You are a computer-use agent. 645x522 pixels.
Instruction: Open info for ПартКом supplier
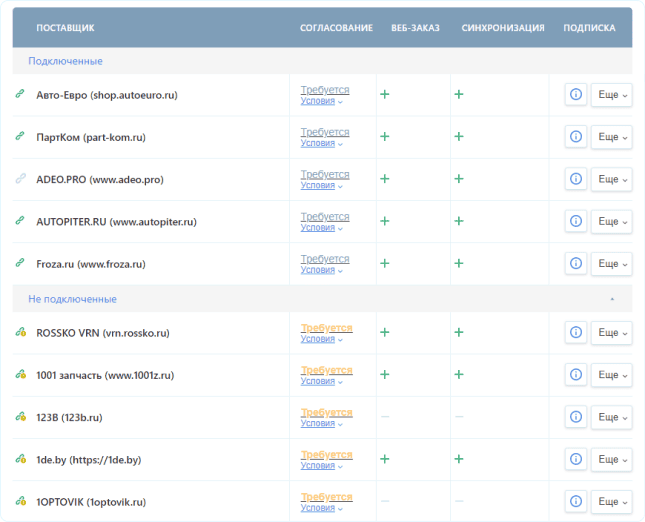tap(575, 137)
